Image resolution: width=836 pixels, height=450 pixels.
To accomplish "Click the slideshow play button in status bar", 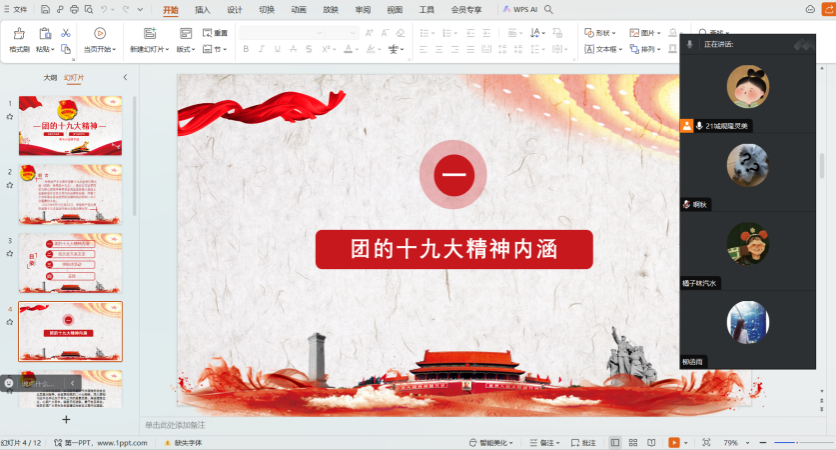I will pos(675,442).
